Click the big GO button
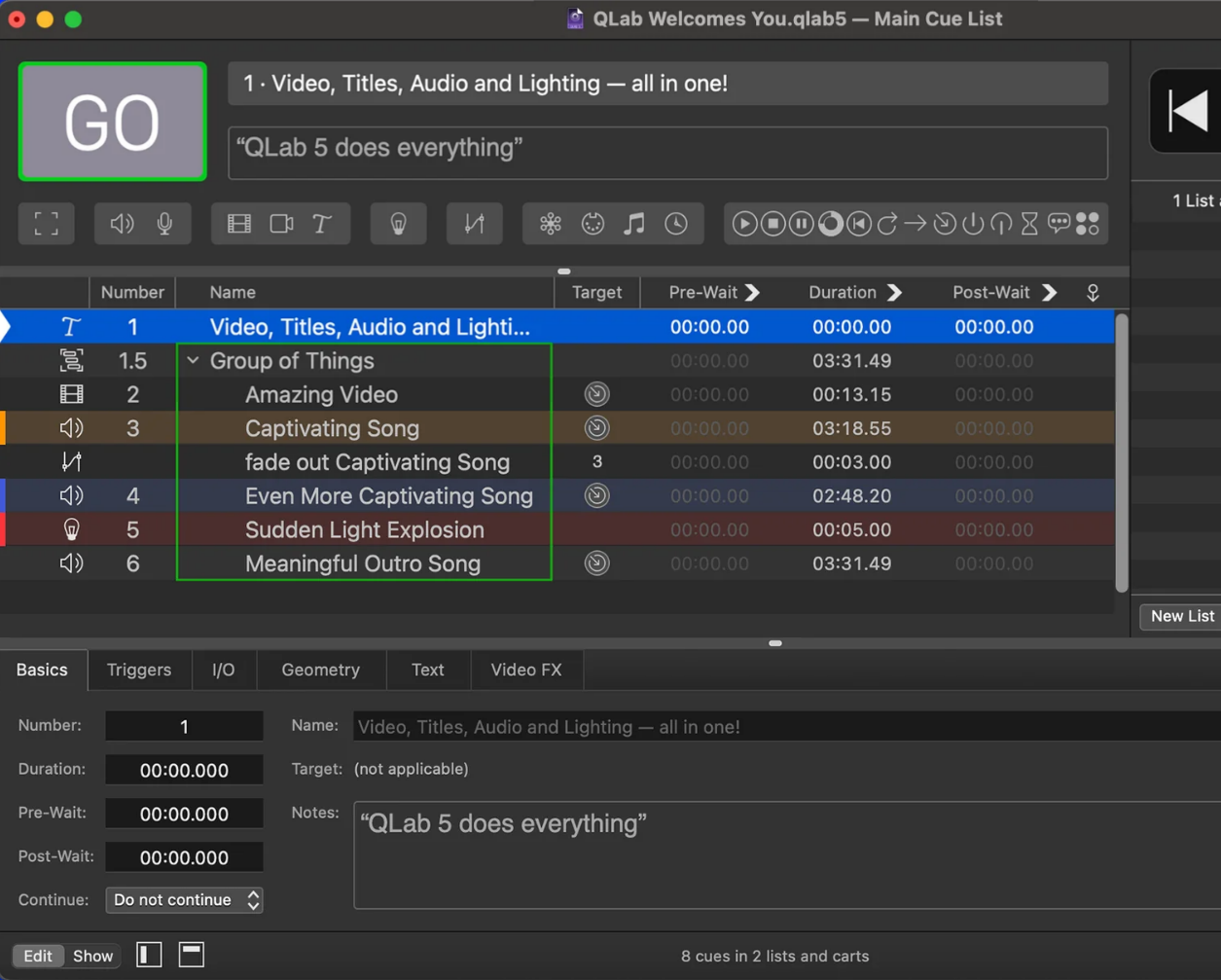The height and width of the screenshot is (980, 1221). pos(113,122)
